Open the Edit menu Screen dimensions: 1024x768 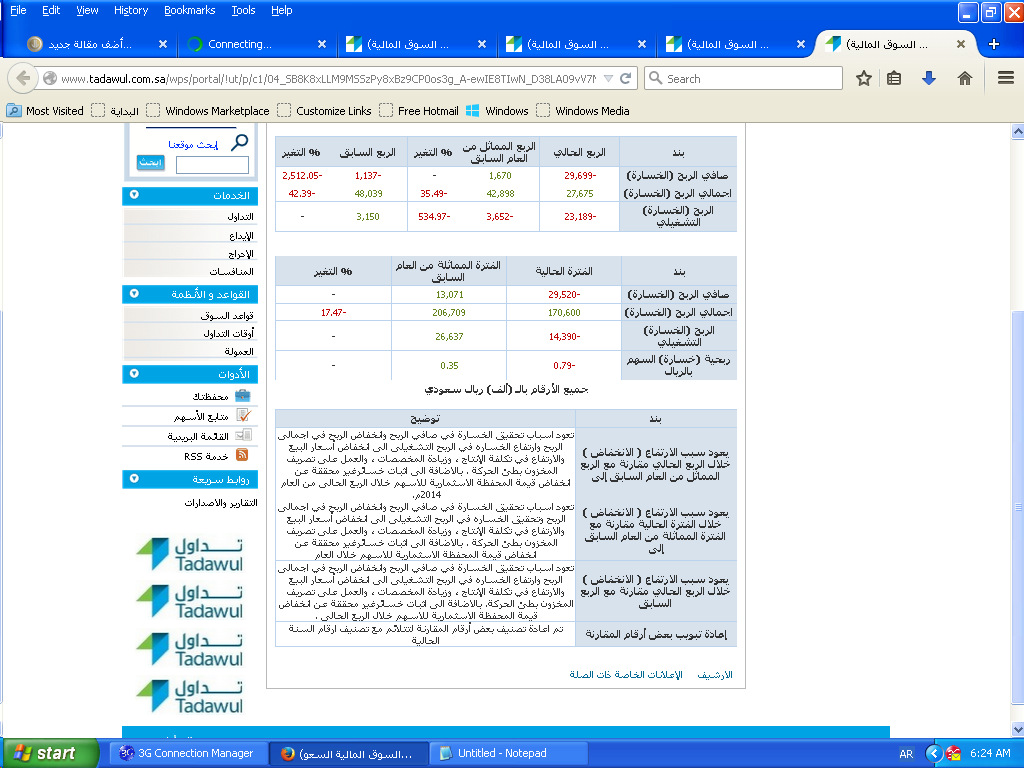[x=51, y=10]
